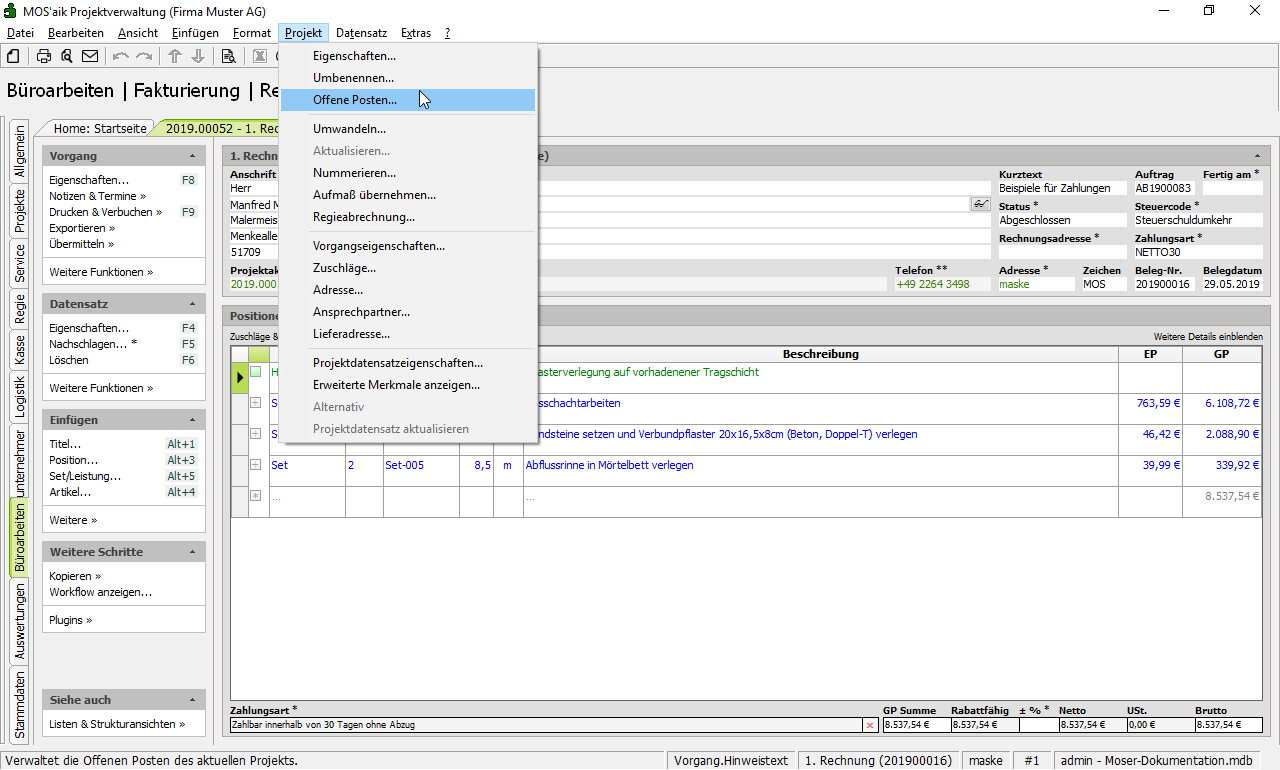Click the glasses icon beside the address field
Image resolution: width=1280 pixels, height=770 pixels.
pos(980,204)
